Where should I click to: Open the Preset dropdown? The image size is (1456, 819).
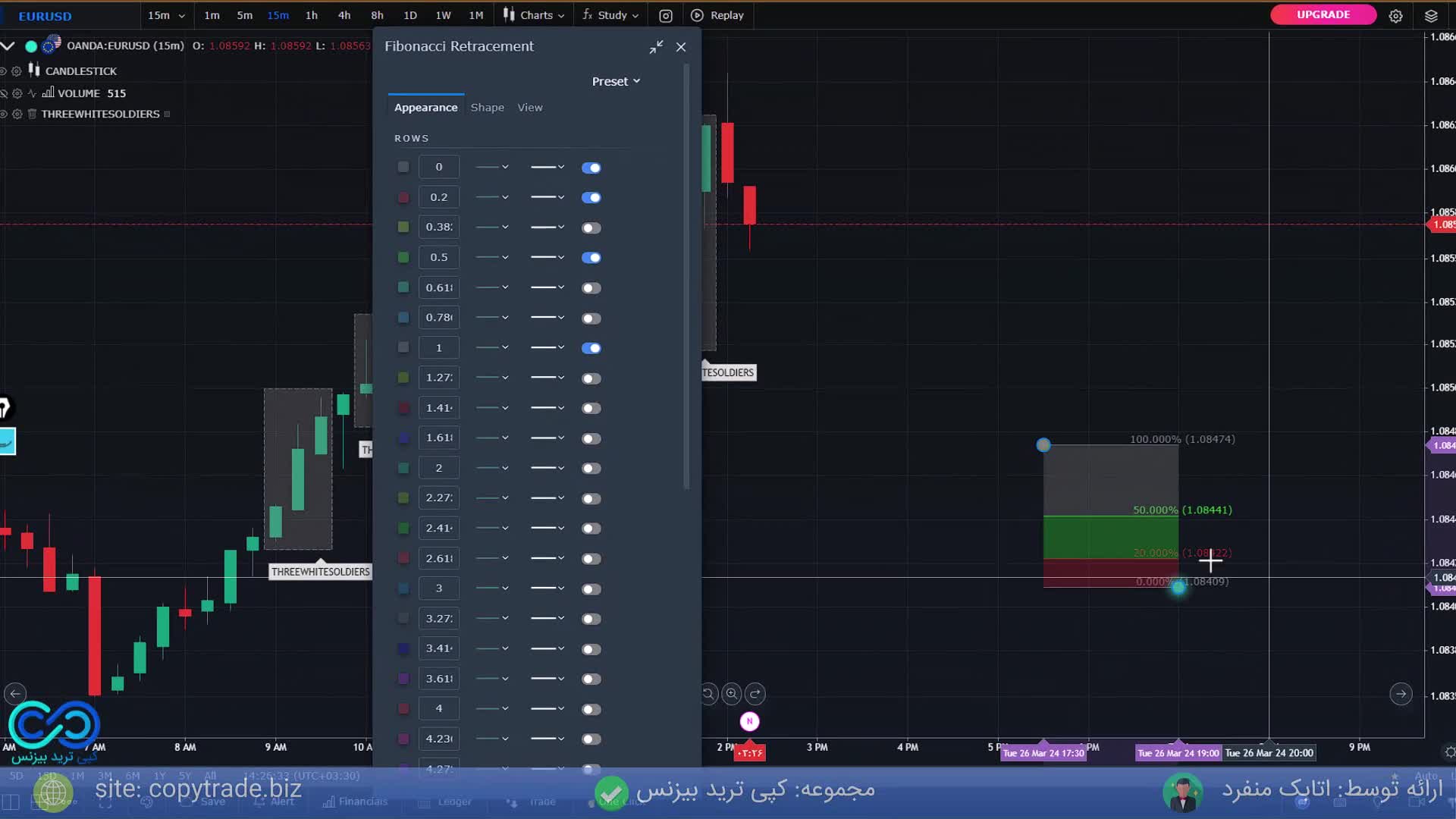[616, 81]
